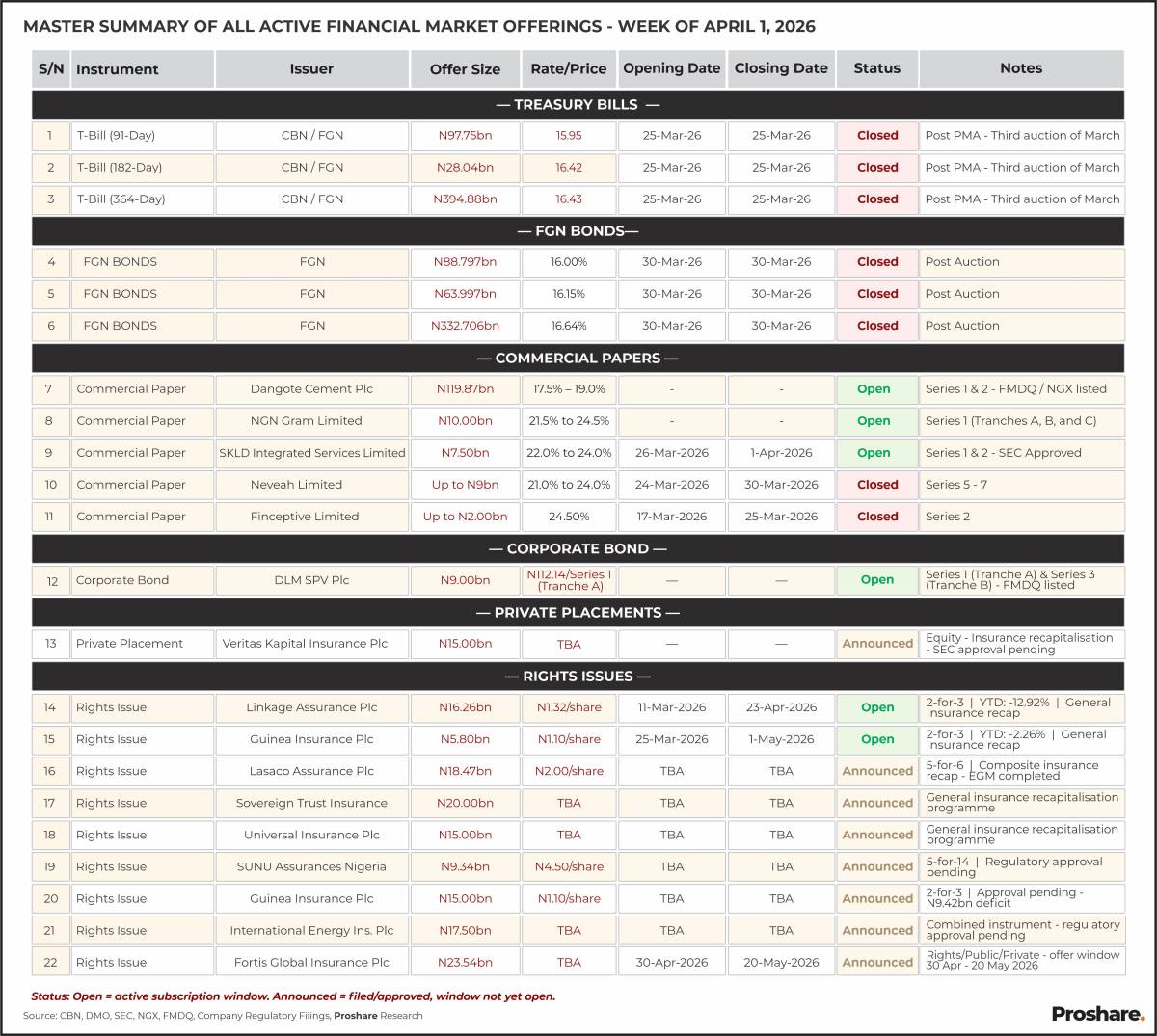The width and height of the screenshot is (1157, 1036).
Task: Click Announced status for Fortis Global Insurance
Action: pos(877,962)
